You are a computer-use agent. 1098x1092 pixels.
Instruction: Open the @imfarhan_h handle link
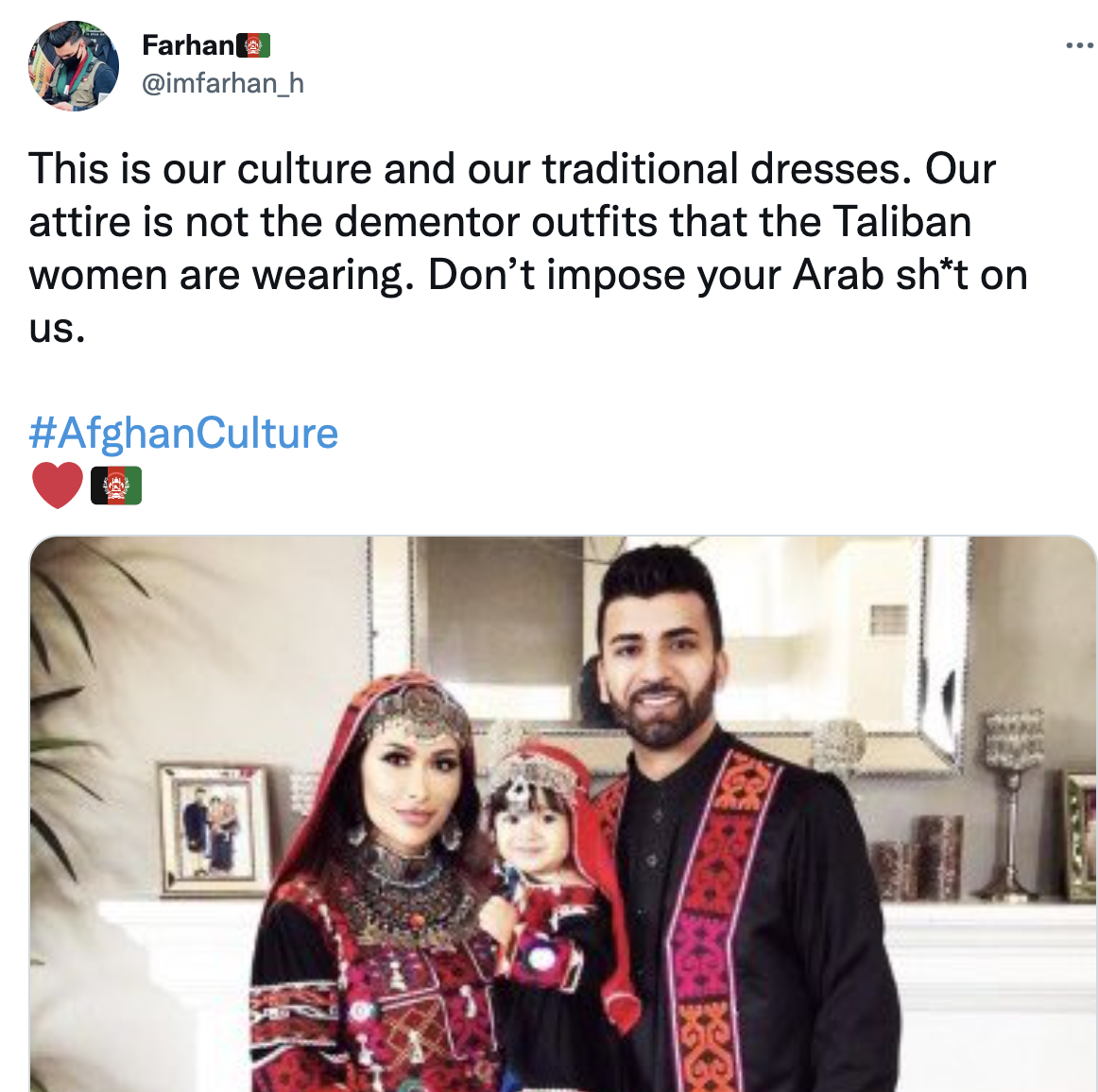click(223, 83)
